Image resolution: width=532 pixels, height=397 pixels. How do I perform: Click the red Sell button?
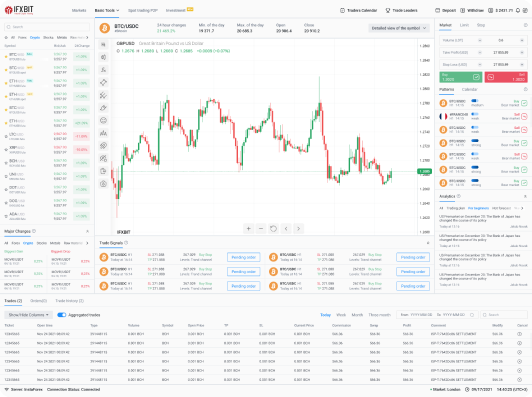pyautogui.click(x=506, y=77)
